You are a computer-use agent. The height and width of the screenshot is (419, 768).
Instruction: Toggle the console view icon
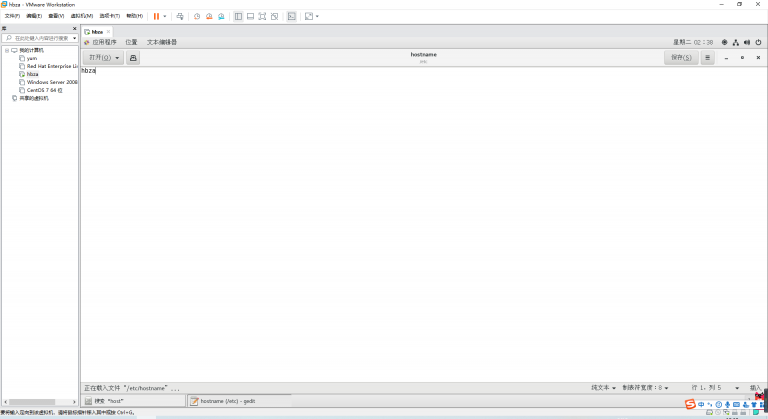coord(291,16)
